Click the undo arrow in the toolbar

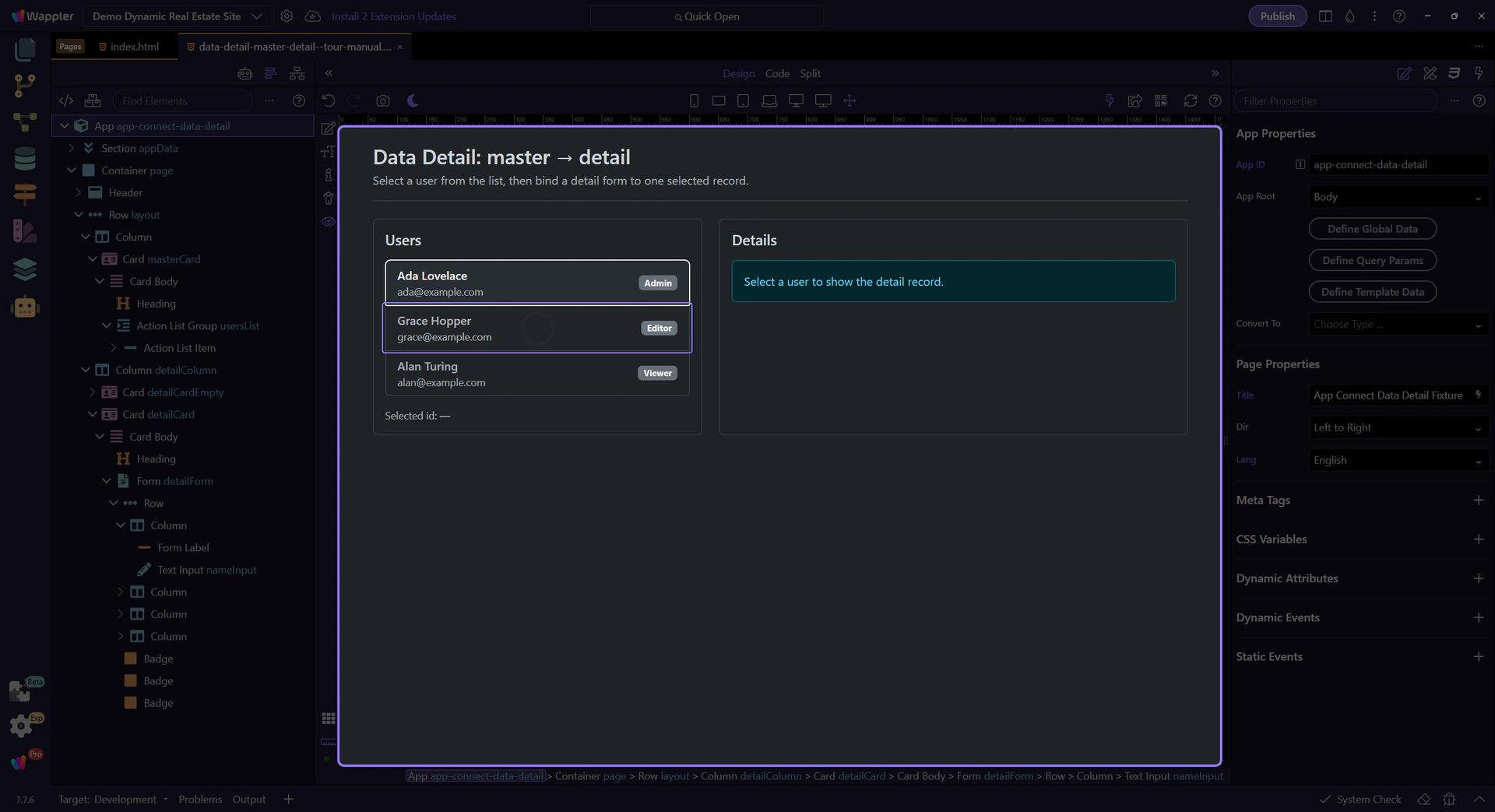[x=329, y=101]
